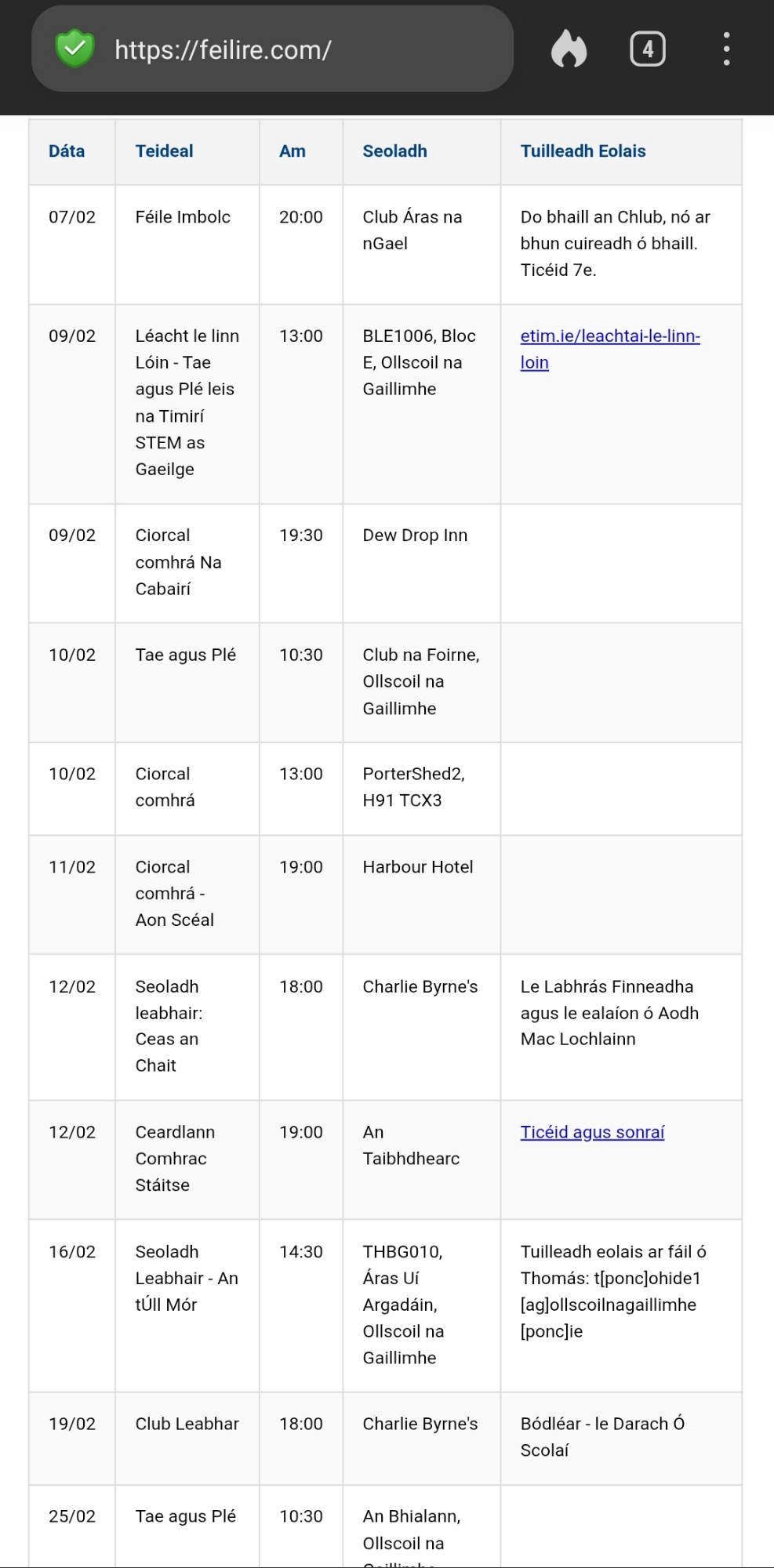Image resolution: width=774 pixels, height=1568 pixels.
Task: Select the Am column header
Action: (x=293, y=151)
